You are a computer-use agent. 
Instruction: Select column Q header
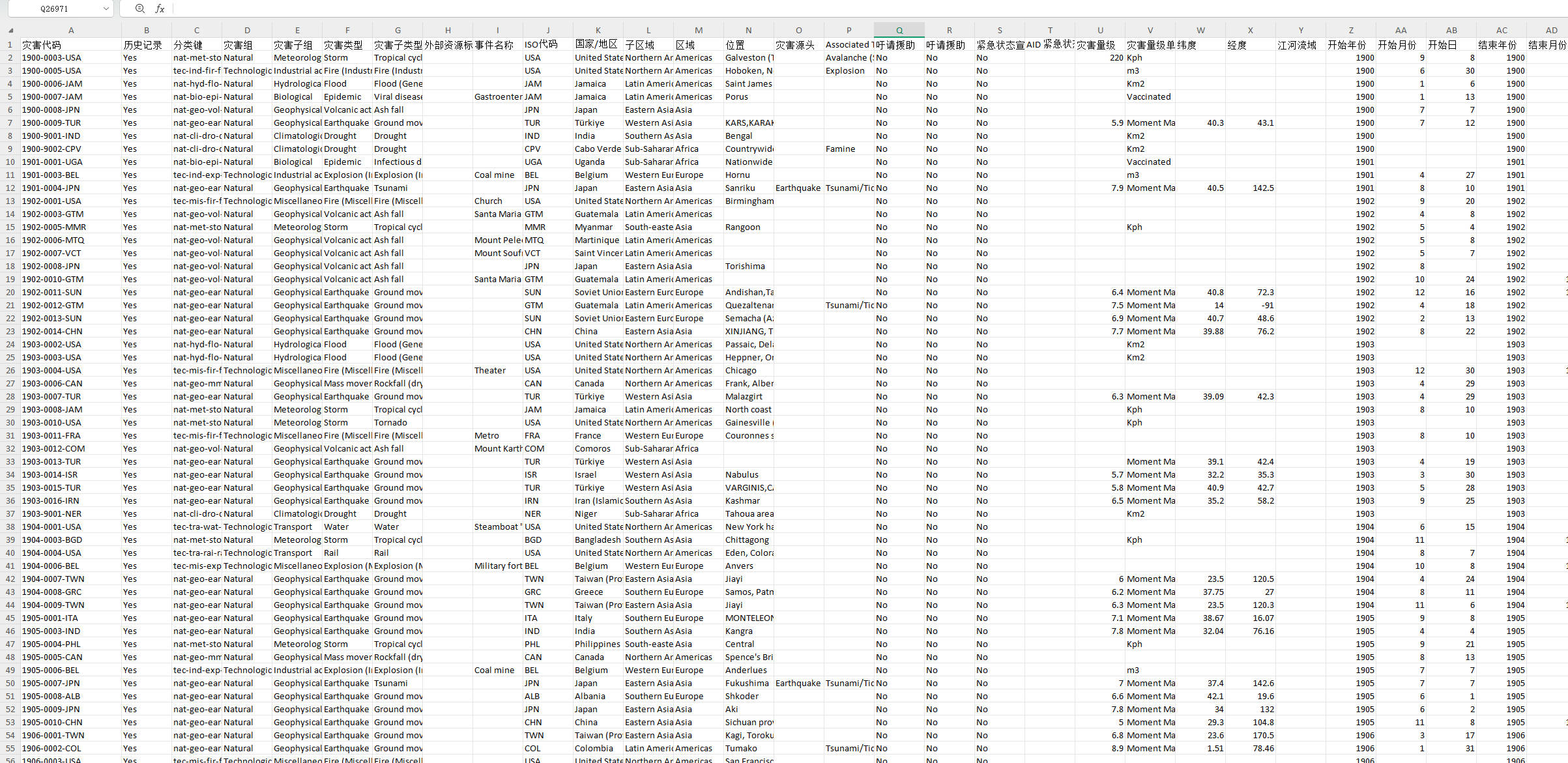tap(899, 30)
